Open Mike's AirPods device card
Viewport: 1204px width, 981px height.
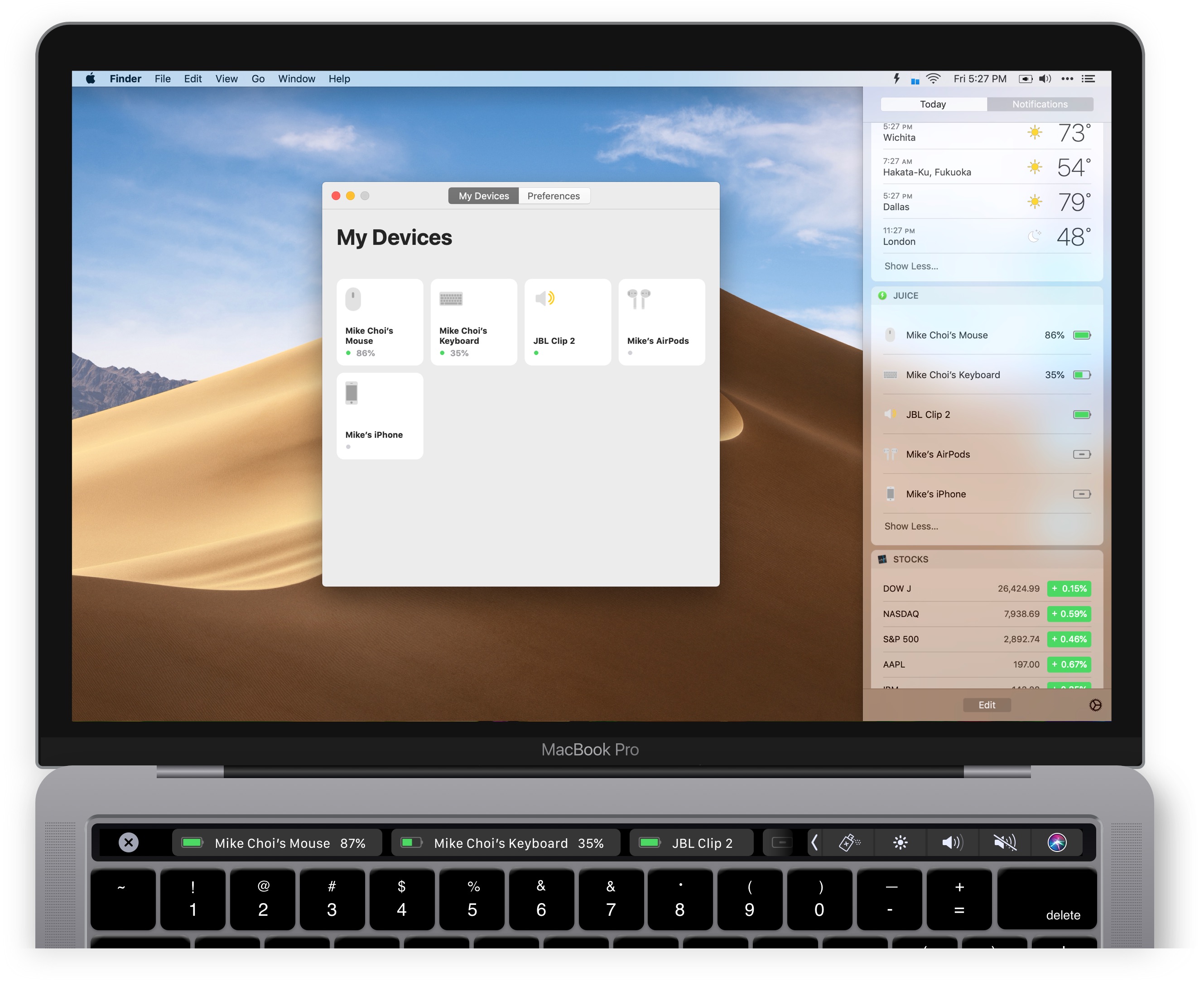tap(661, 322)
